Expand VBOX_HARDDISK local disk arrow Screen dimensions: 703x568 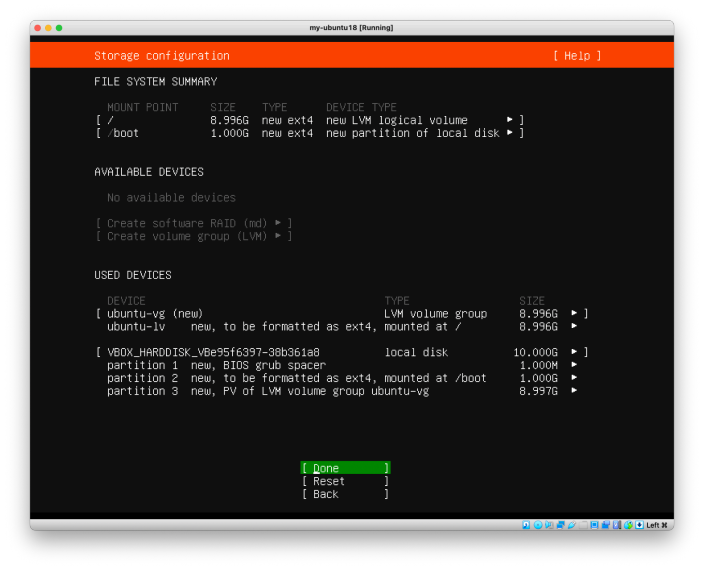[574, 351]
